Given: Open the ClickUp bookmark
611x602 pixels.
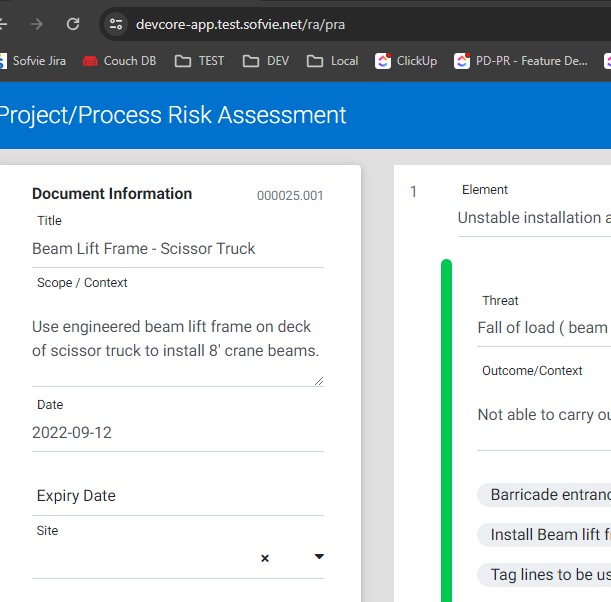Looking at the screenshot, I should [x=406, y=61].
